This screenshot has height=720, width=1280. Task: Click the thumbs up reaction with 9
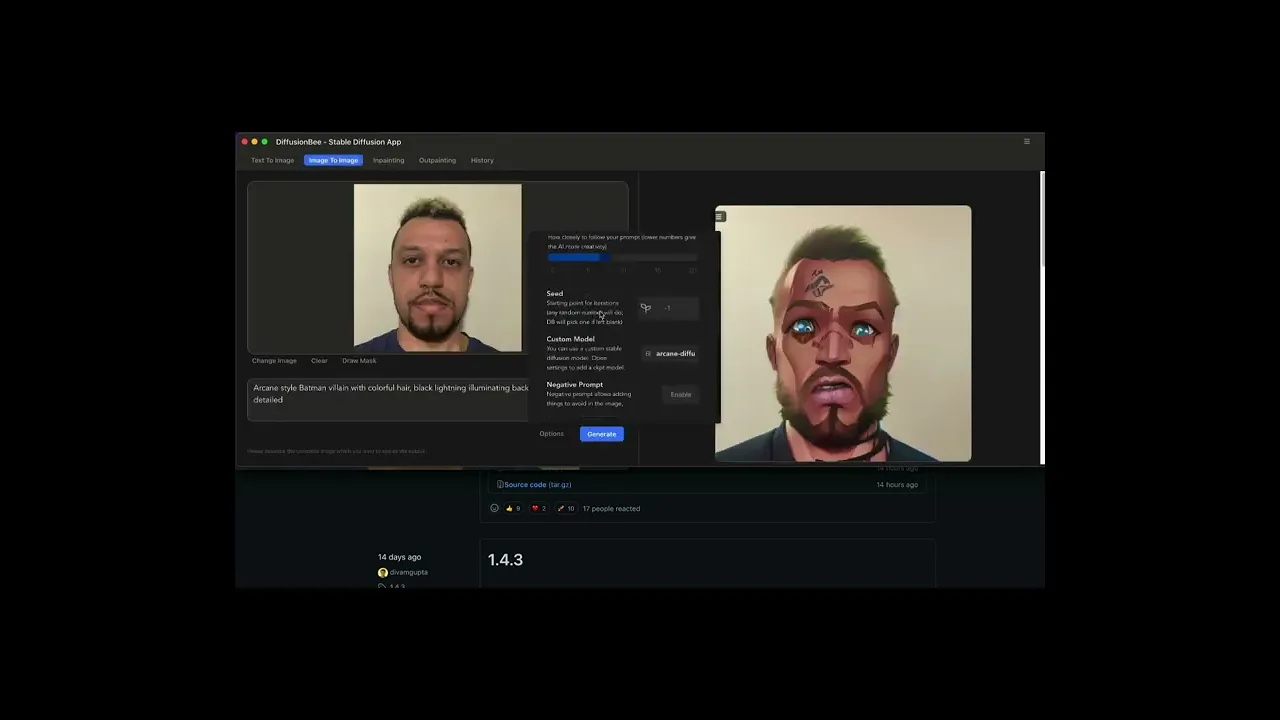coord(513,508)
